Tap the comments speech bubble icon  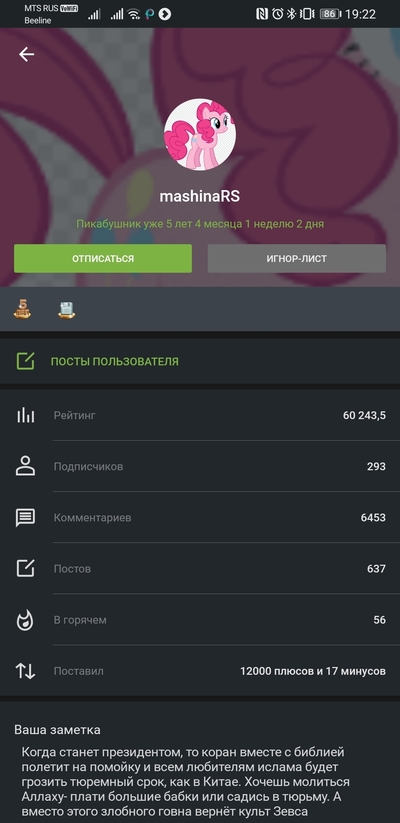pyautogui.click(x=25, y=518)
